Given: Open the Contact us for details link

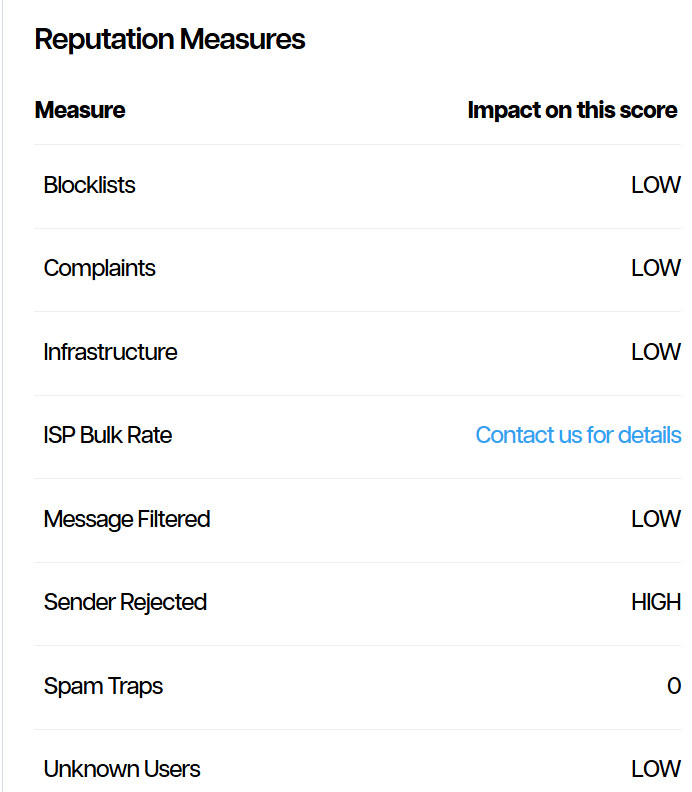Looking at the screenshot, I should pyautogui.click(x=578, y=435).
